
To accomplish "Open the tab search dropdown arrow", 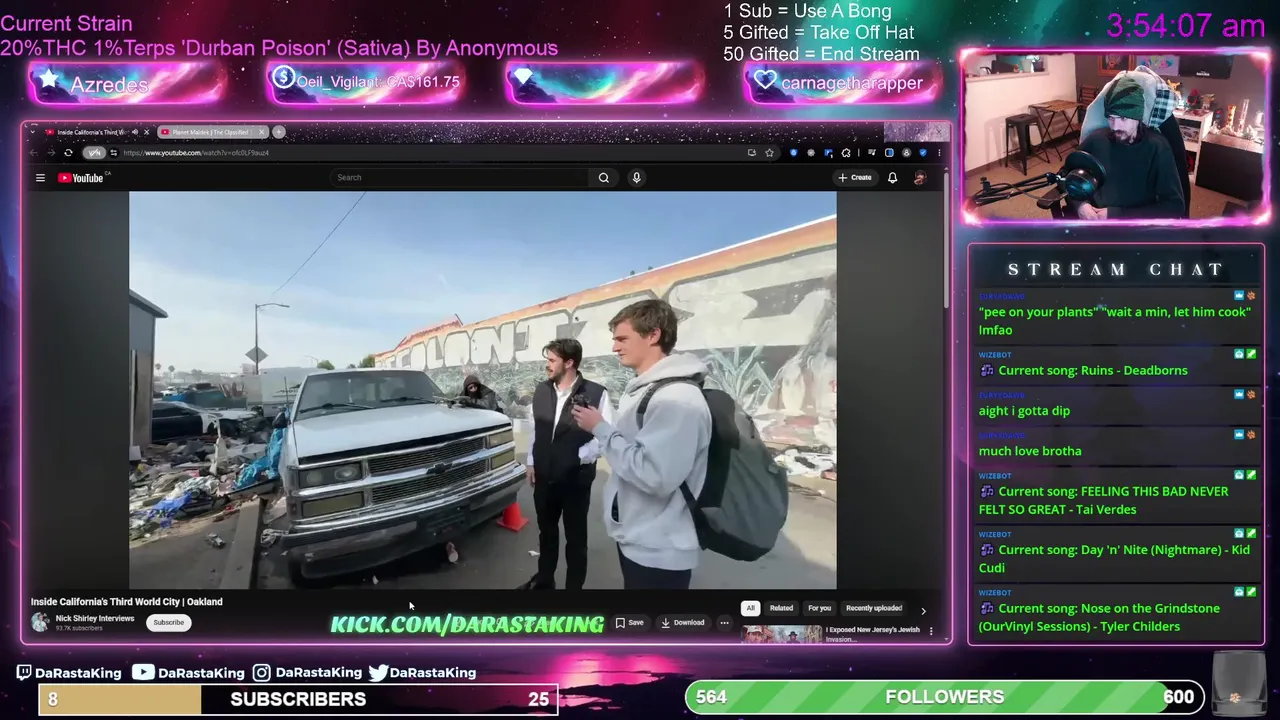I will [33, 132].
